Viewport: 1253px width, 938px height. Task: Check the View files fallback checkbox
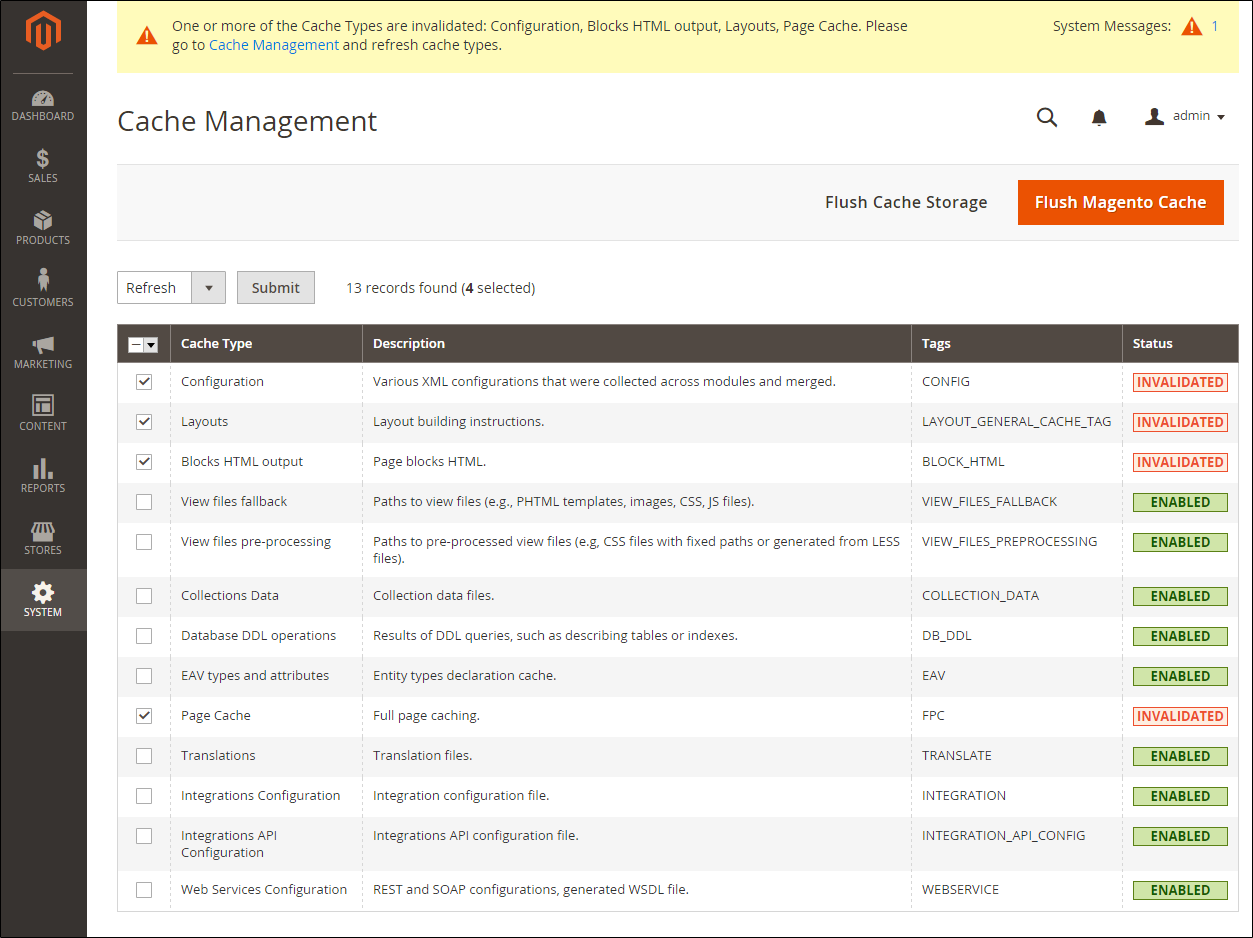(x=144, y=502)
